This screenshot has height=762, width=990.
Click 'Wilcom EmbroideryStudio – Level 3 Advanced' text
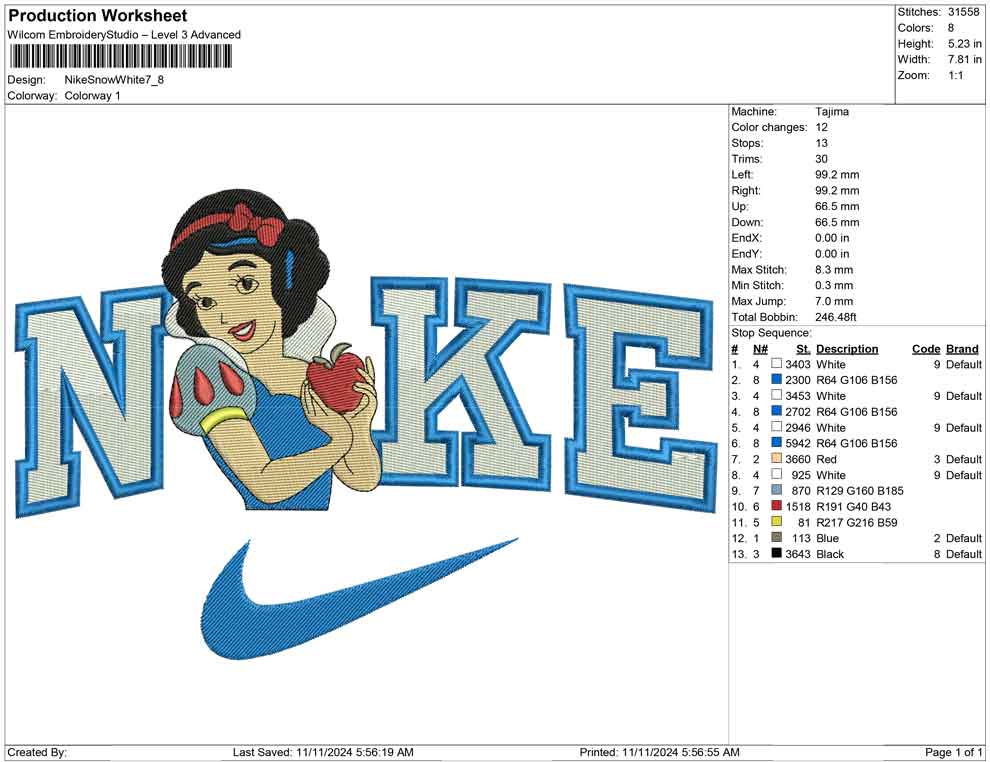124,35
